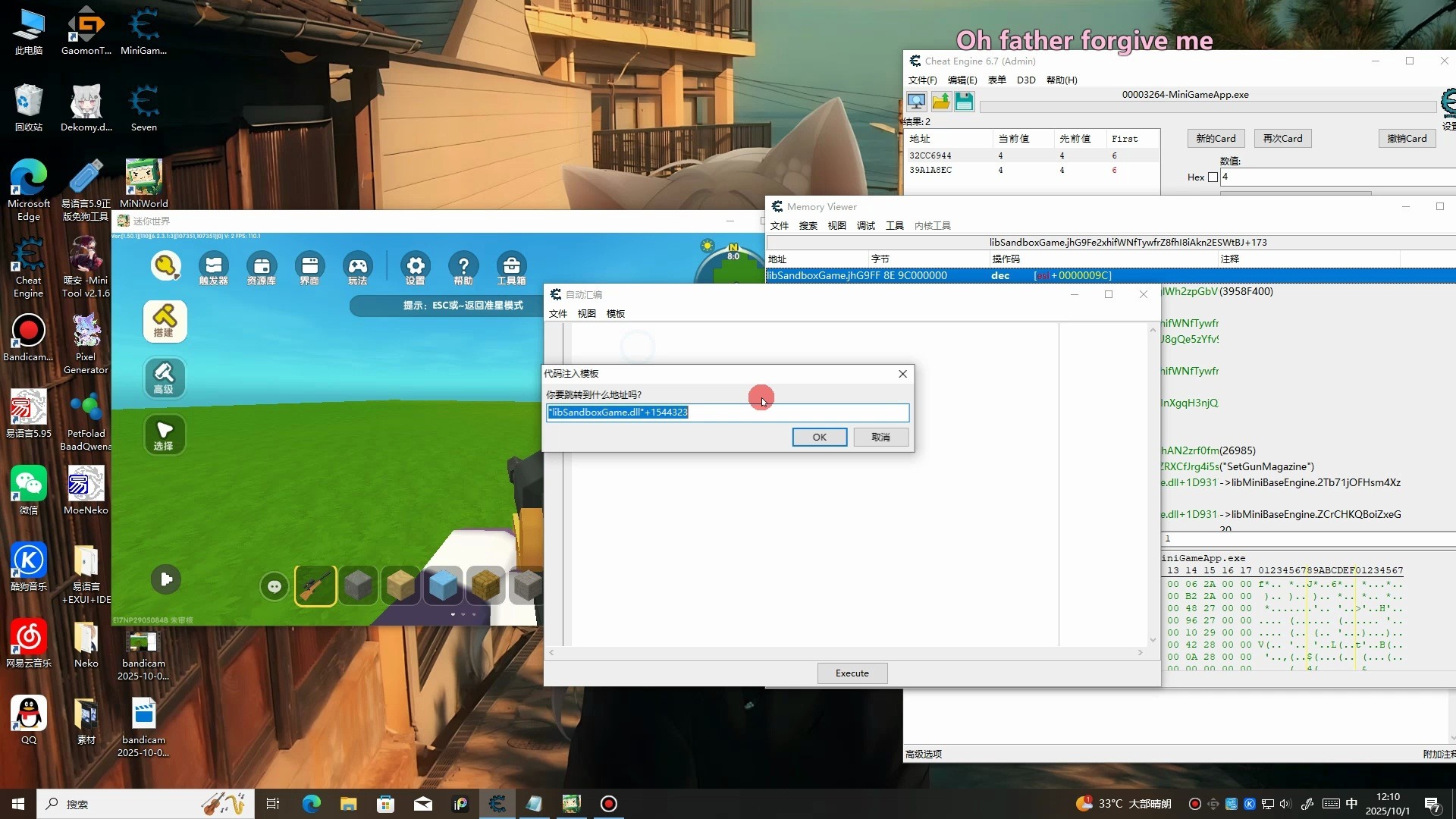Click auto assemble horizontal scrollbar right arrow

pyautogui.click(x=1140, y=652)
